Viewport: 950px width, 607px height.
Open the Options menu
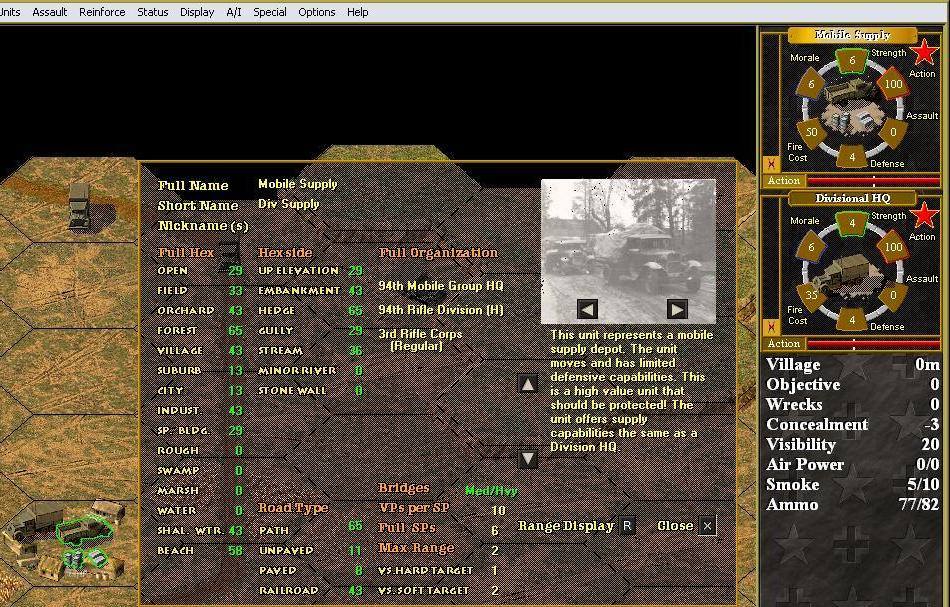[316, 12]
